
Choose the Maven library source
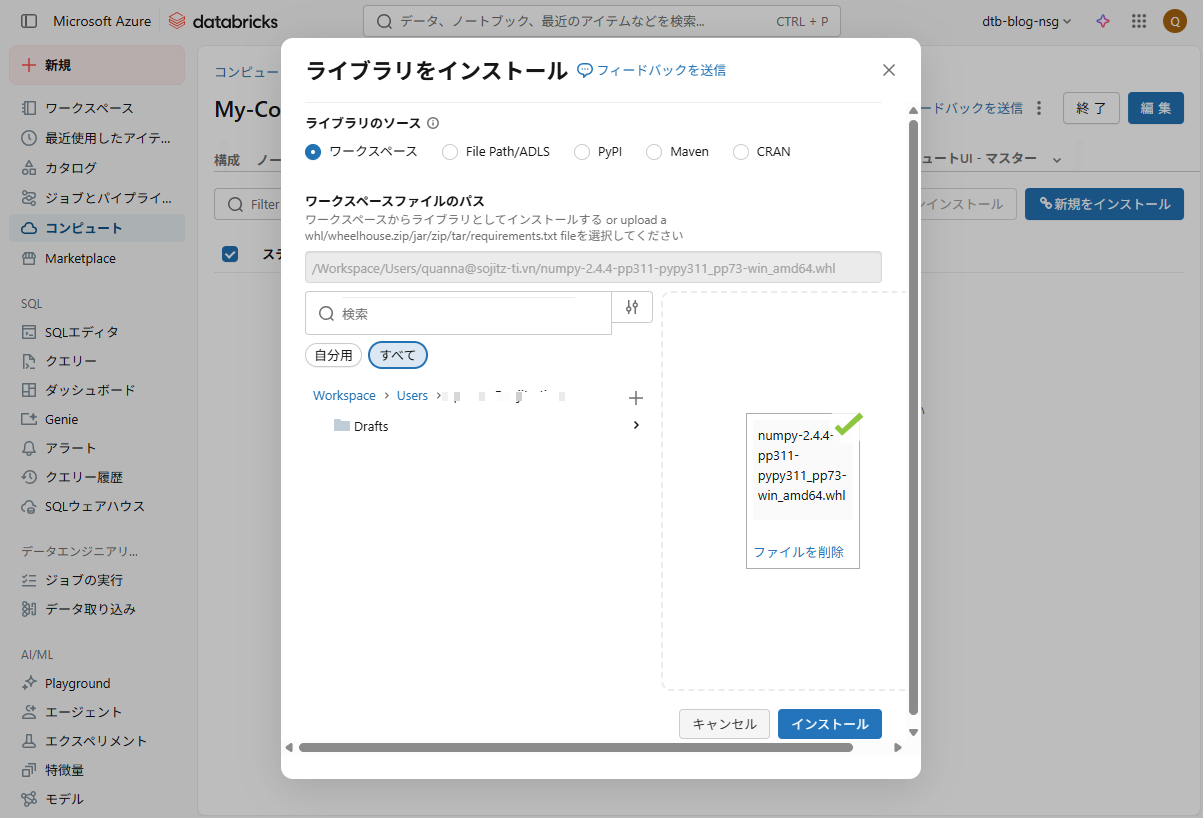654,152
